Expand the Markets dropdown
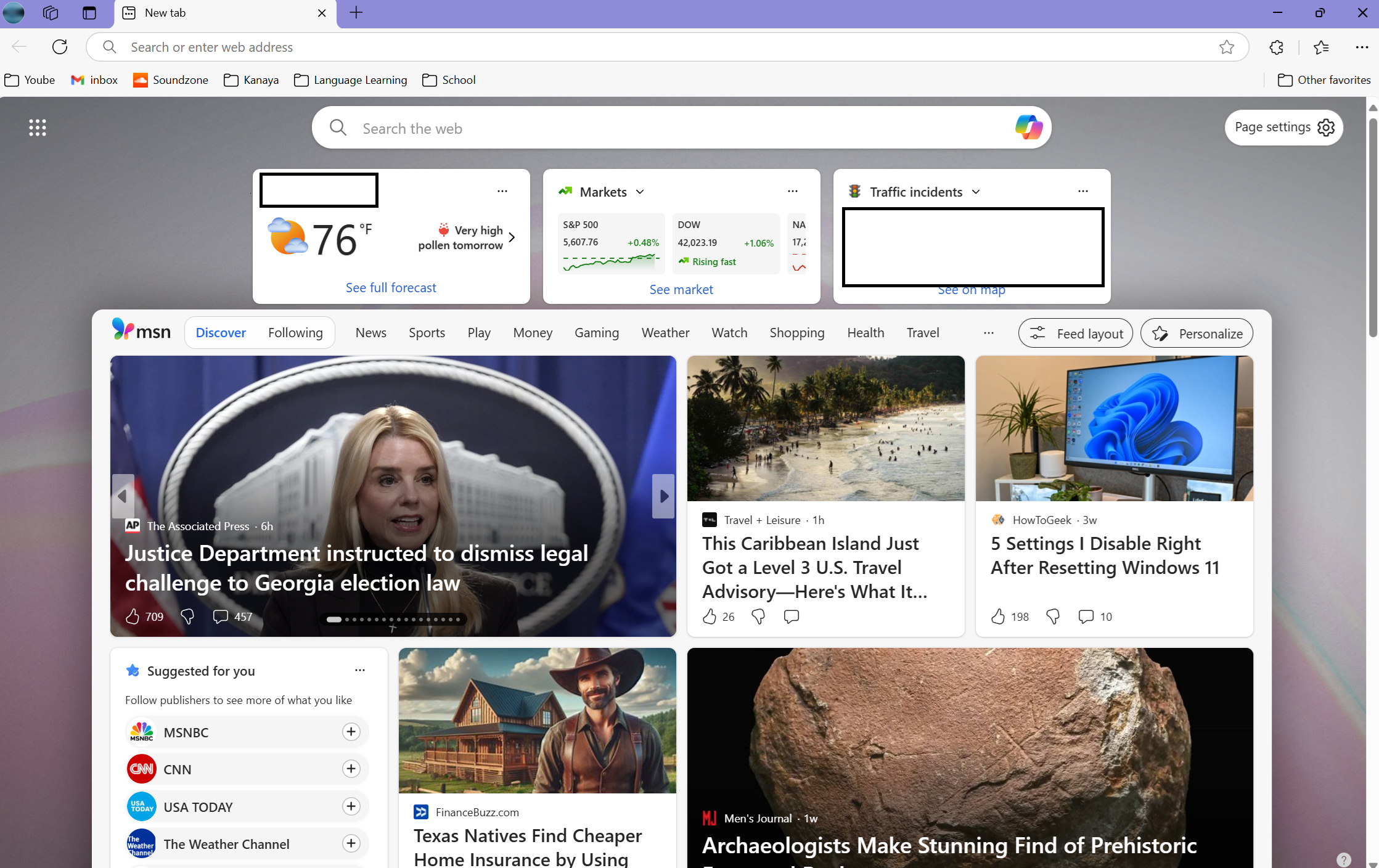 tap(640, 192)
